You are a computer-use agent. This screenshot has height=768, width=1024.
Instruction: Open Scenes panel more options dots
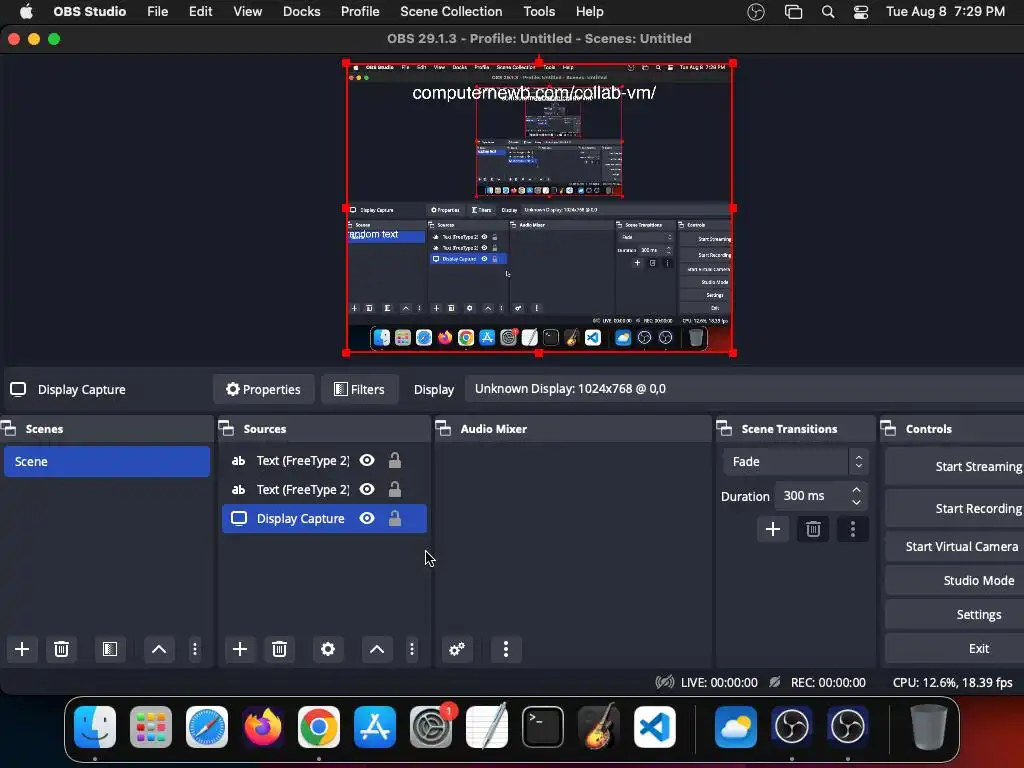coord(195,649)
